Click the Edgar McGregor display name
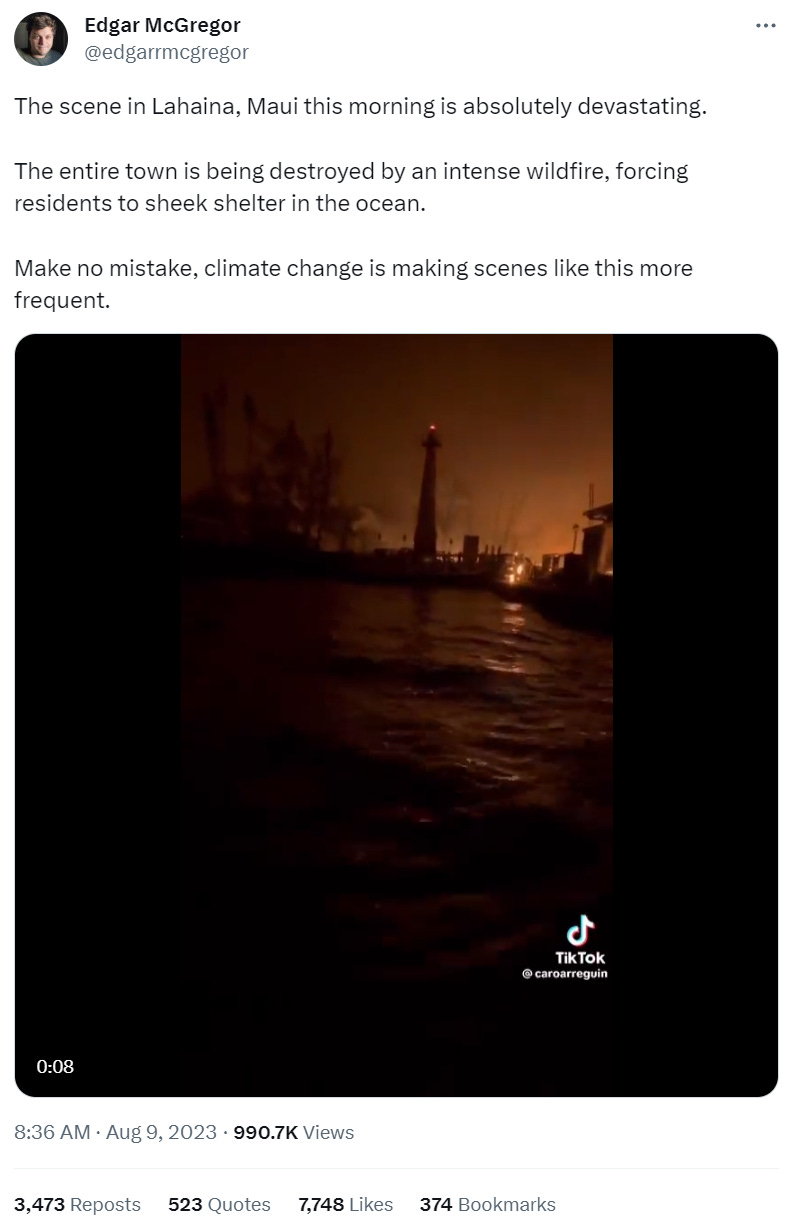Screen dimensions: 796x1228 (162, 25)
